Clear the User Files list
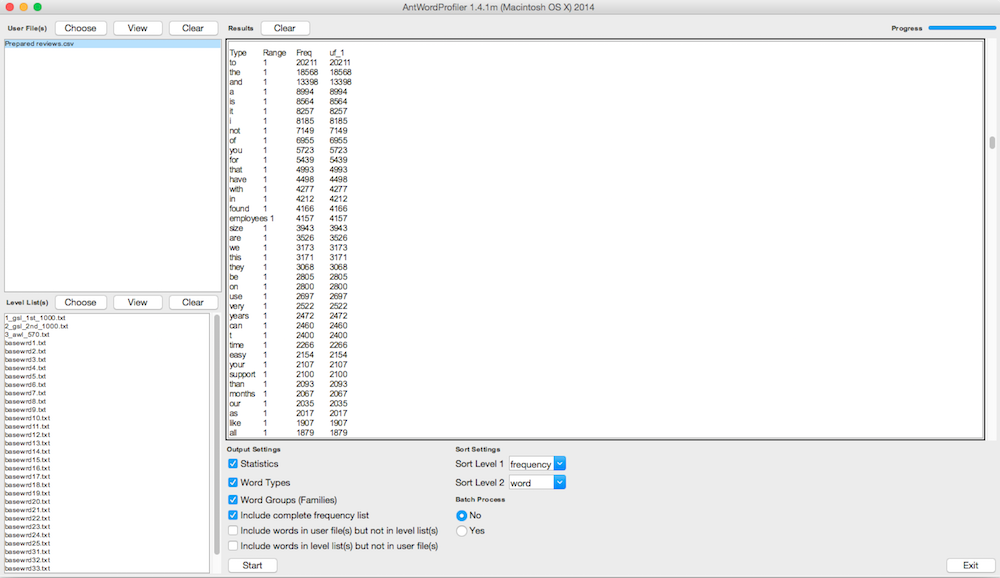This screenshot has height=578, width=1000. pyautogui.click(x=193, y=28)
